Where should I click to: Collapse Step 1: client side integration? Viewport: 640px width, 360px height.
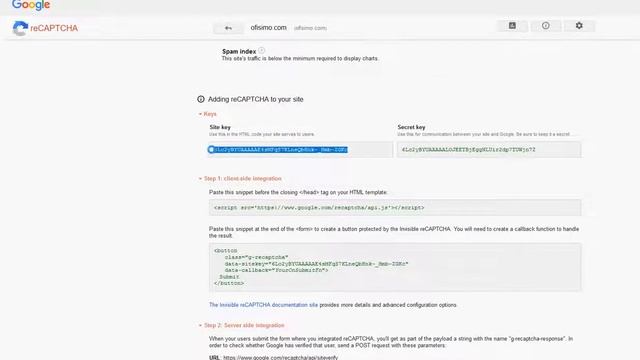coord(240,178)
